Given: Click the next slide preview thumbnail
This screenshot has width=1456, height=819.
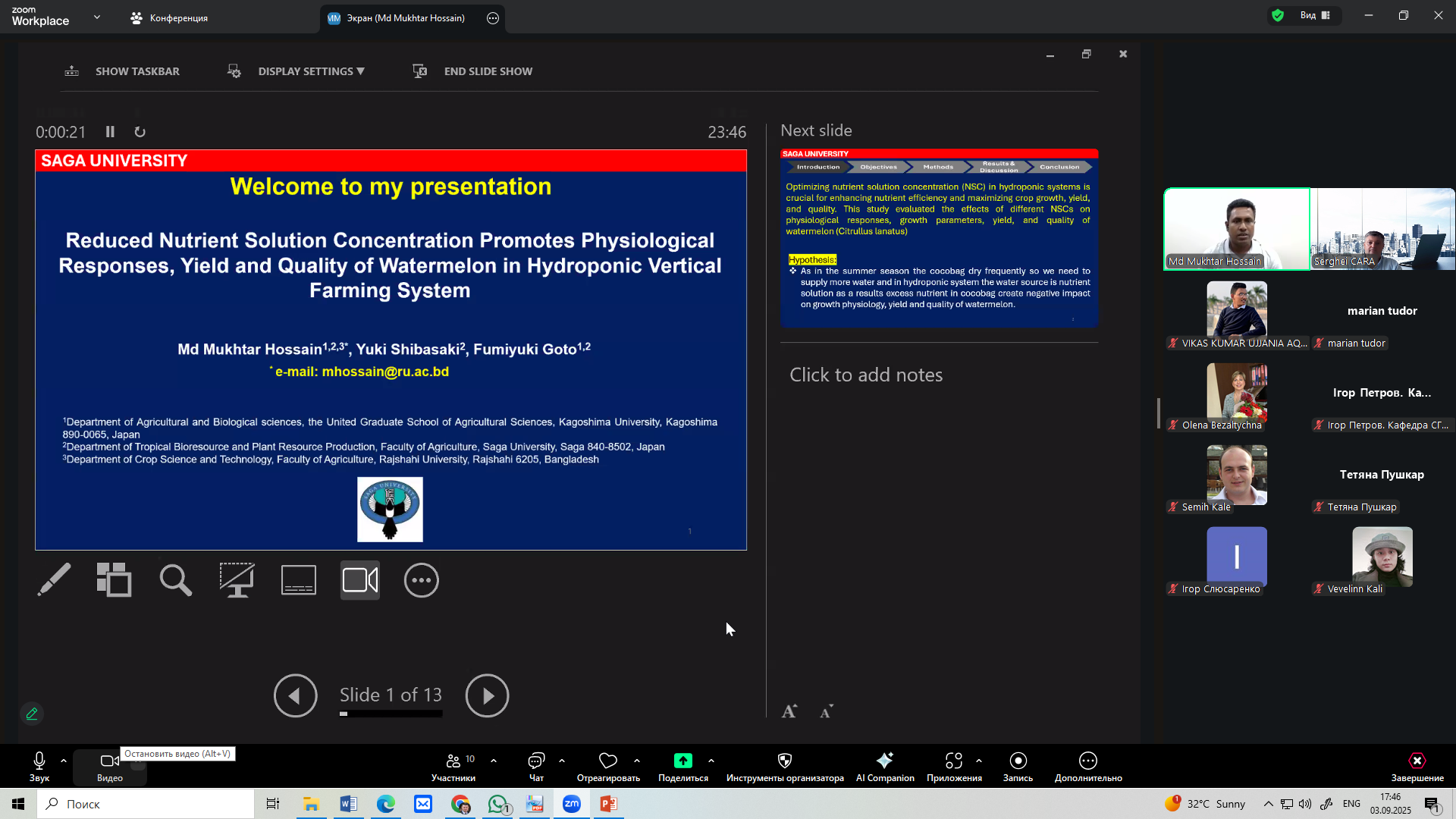Looking at the screenshot, I should [x=939, y=239].
